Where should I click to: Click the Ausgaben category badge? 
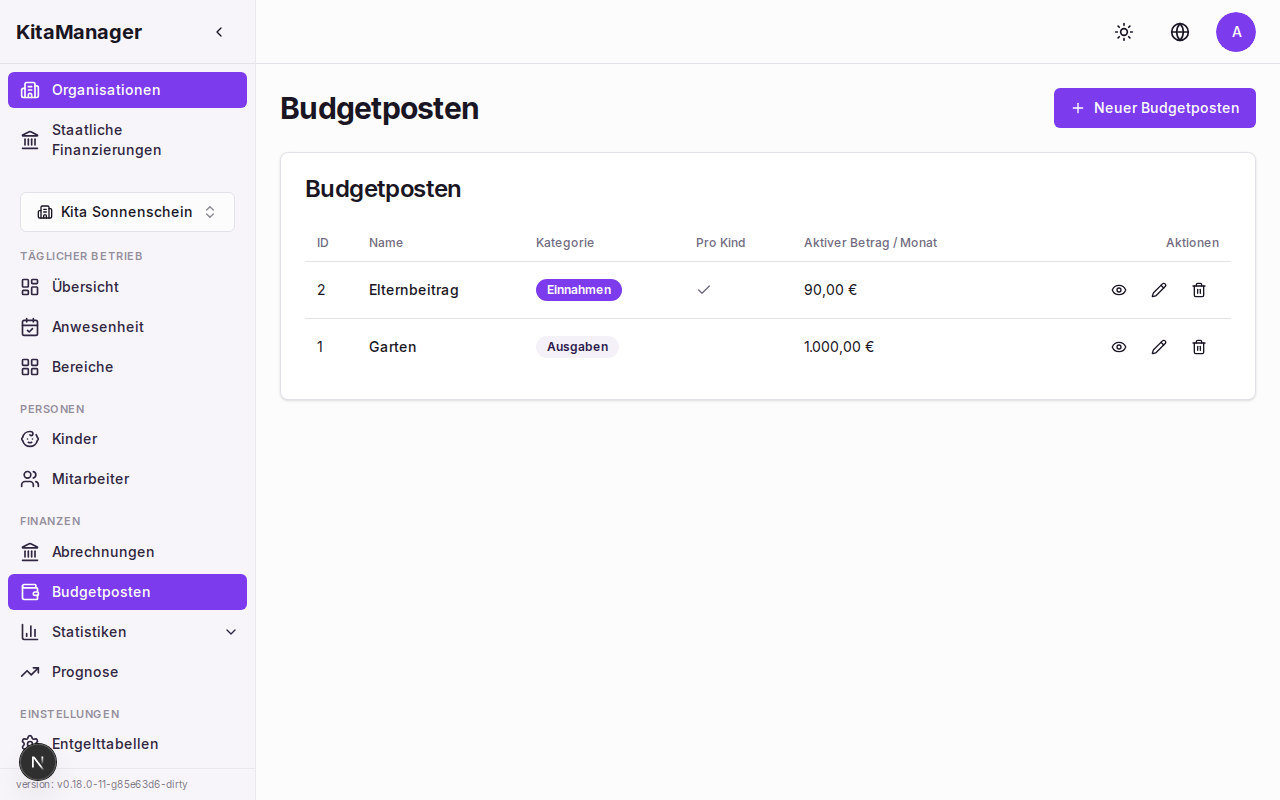[x=577, y=347]
